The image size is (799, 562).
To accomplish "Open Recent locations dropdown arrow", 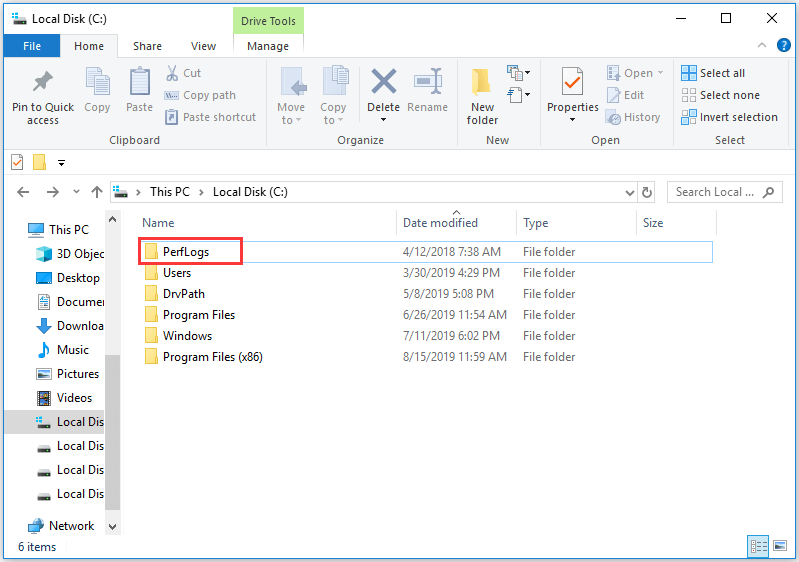I will (x=76, y=192).
